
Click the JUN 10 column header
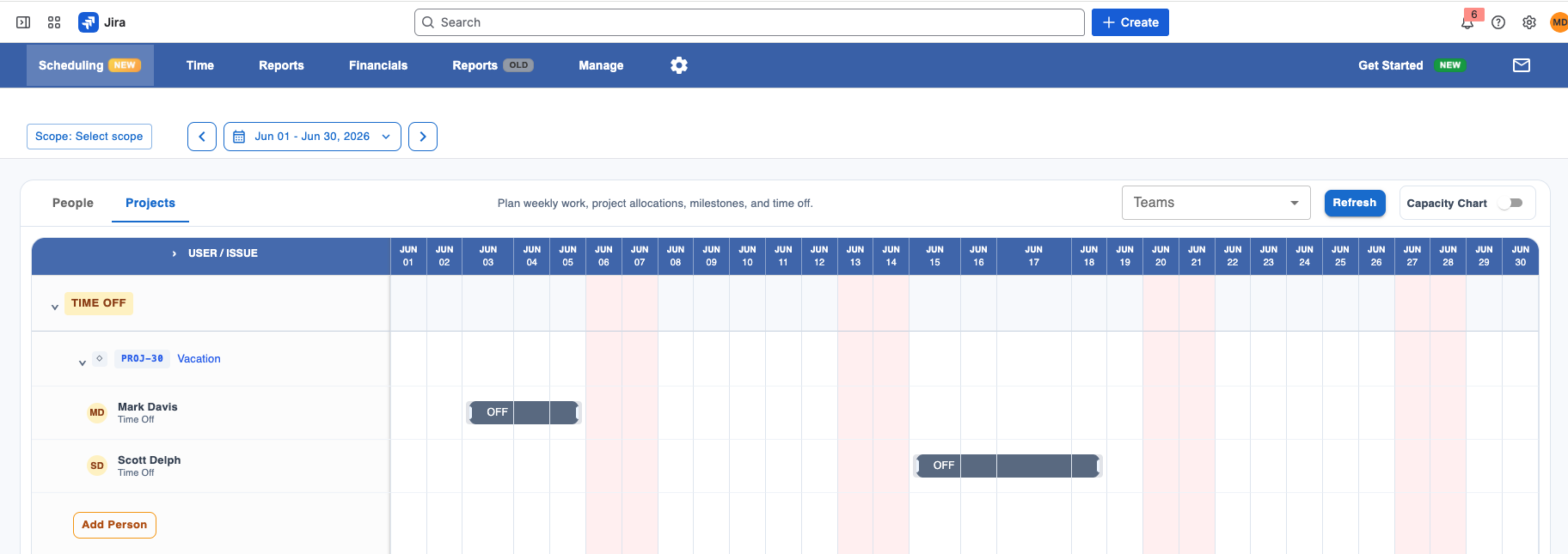tap(747, 256)
